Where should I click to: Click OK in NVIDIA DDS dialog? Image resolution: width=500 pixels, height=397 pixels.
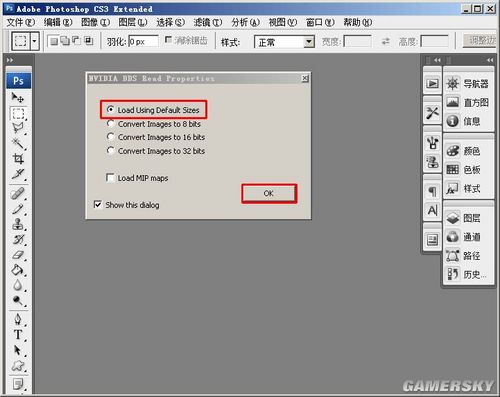269,193
